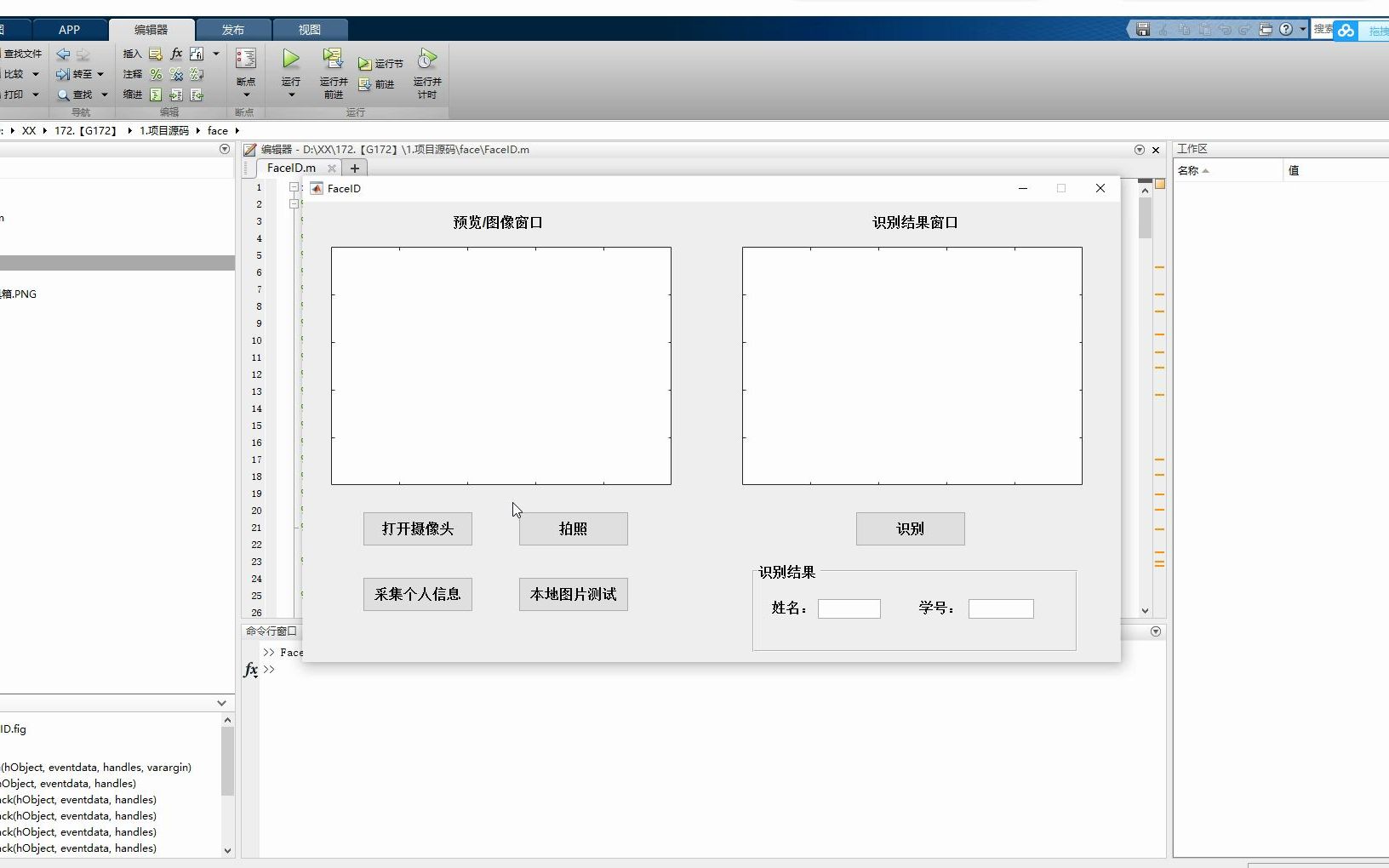Click the 姓名 name input field
Viewport: 1389px width, 868px height.
pyautogui.click(x=850, y=608)
